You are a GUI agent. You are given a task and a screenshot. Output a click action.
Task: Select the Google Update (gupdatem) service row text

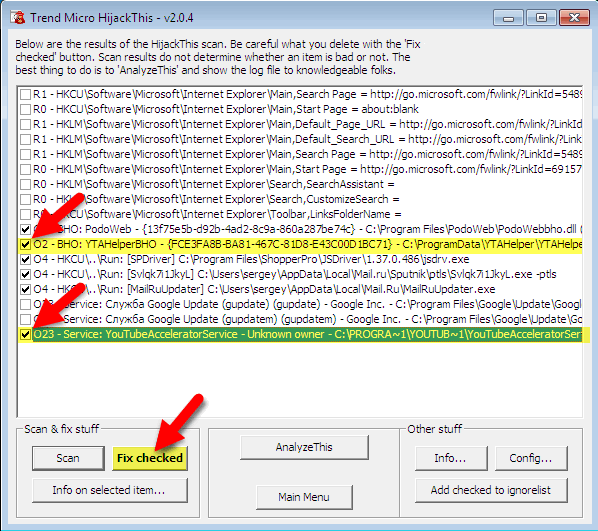click(307, 319)
